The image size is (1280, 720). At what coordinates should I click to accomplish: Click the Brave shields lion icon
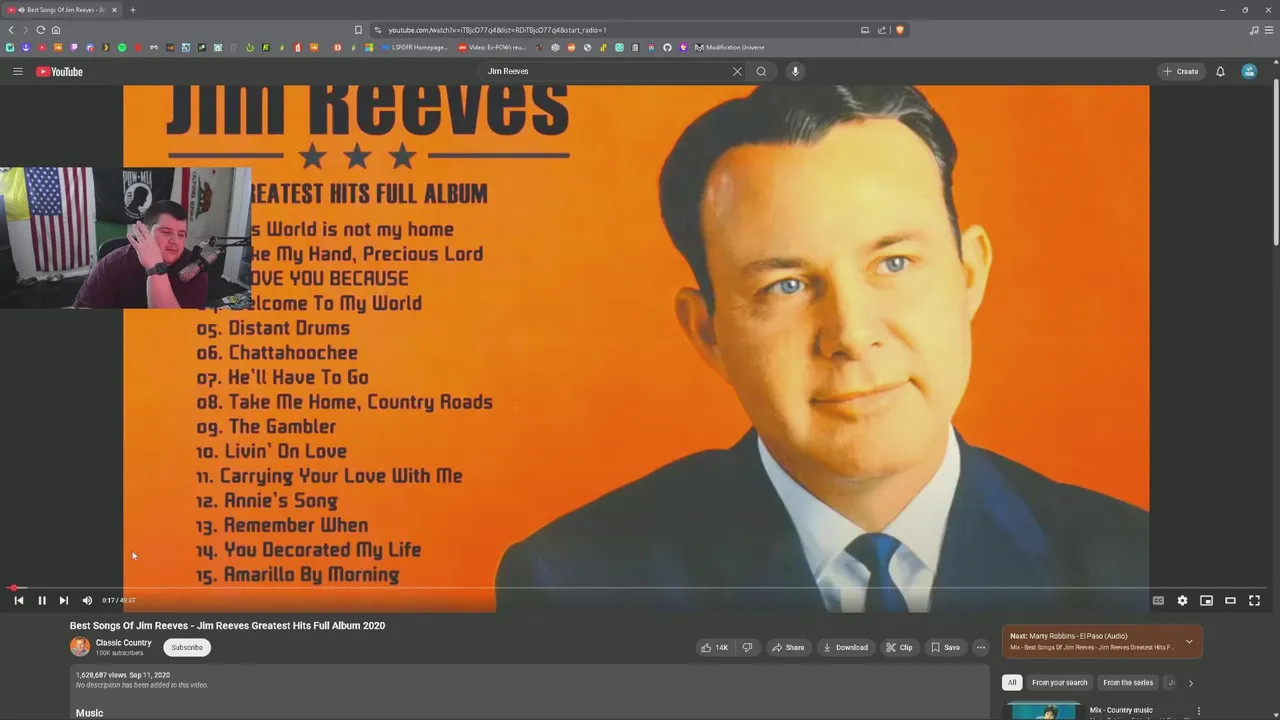point(899,30)
